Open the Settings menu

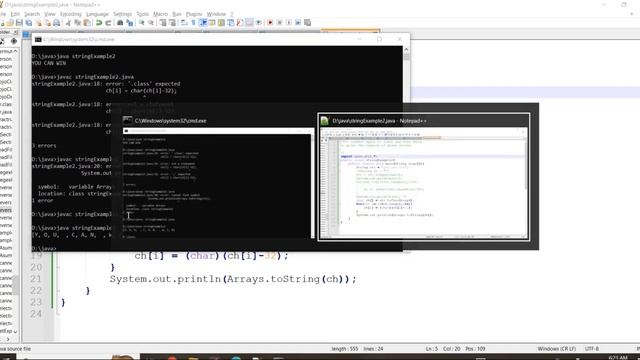tap(122, 14)
